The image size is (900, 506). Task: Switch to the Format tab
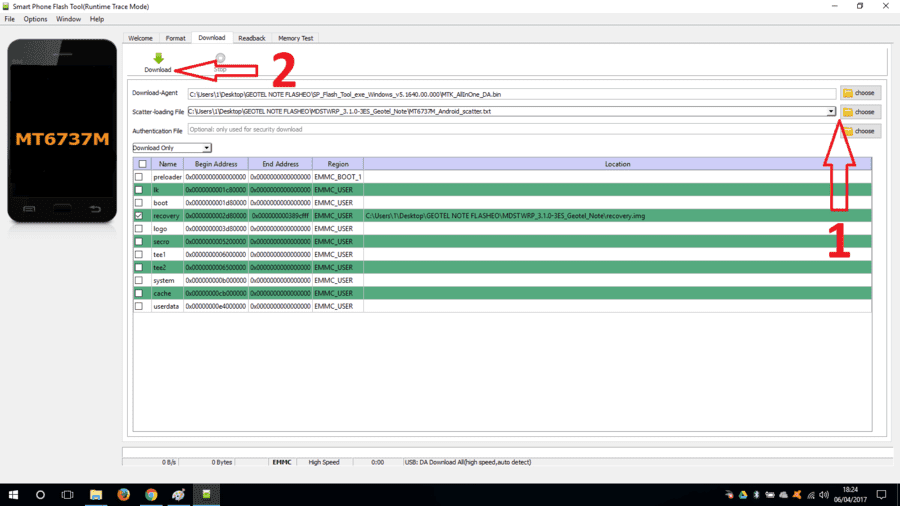pyautogui.click(x=176, y=38)
